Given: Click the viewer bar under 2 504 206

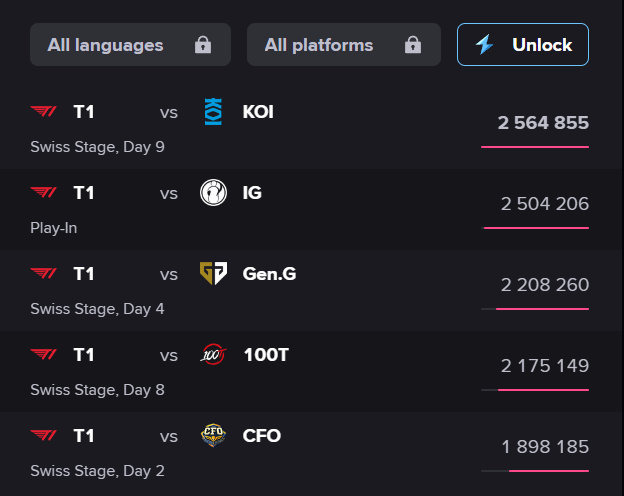Looking at the screenshot, I should 535,228.
